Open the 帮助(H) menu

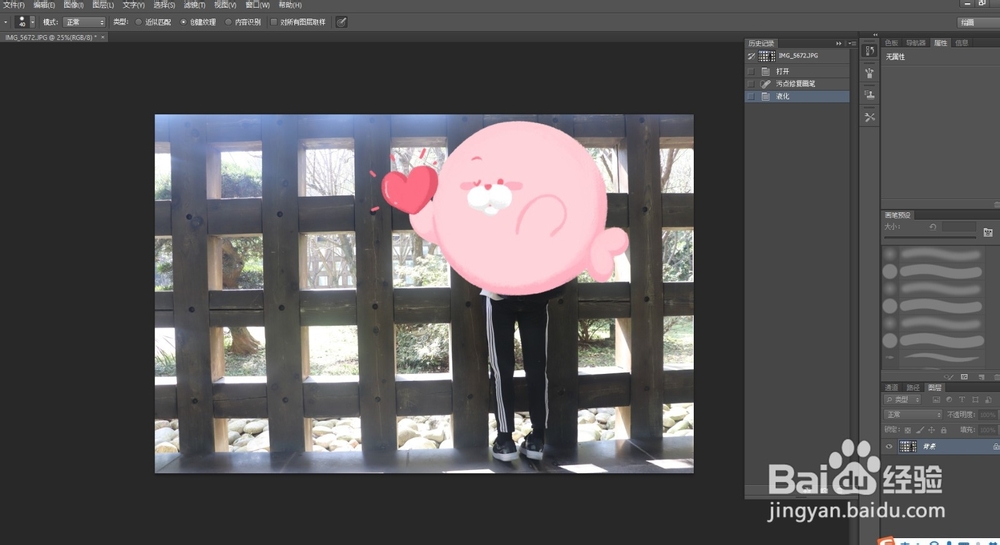[x=290, y=4]
